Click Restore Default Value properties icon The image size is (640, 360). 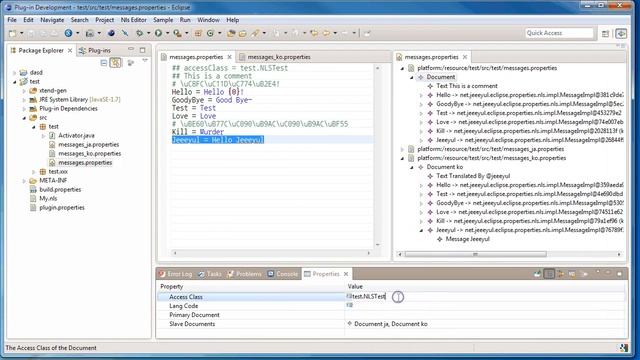tap(572, 274)
